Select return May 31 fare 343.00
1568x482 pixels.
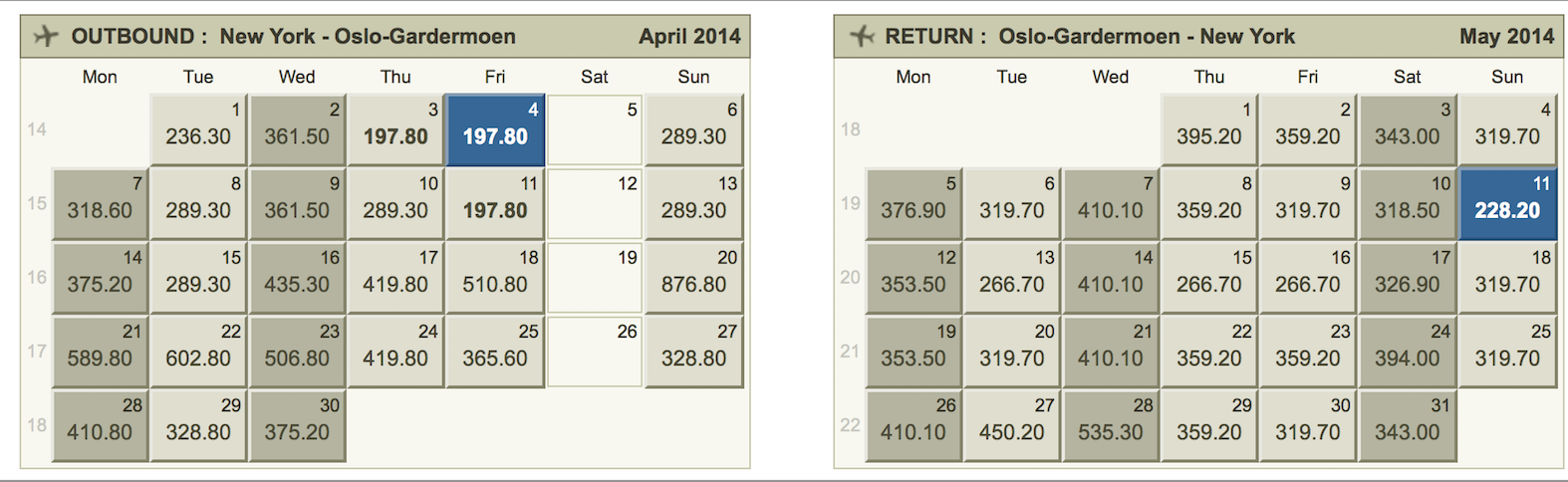tap(1408, 426)
